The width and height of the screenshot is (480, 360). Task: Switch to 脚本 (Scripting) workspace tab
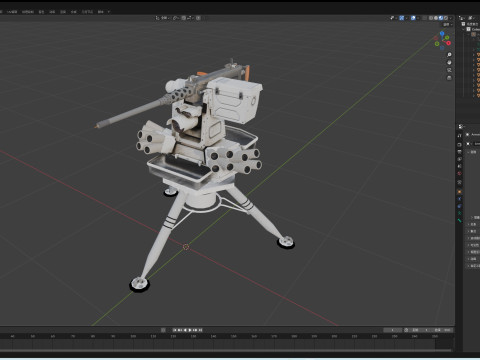click(100, 12)
